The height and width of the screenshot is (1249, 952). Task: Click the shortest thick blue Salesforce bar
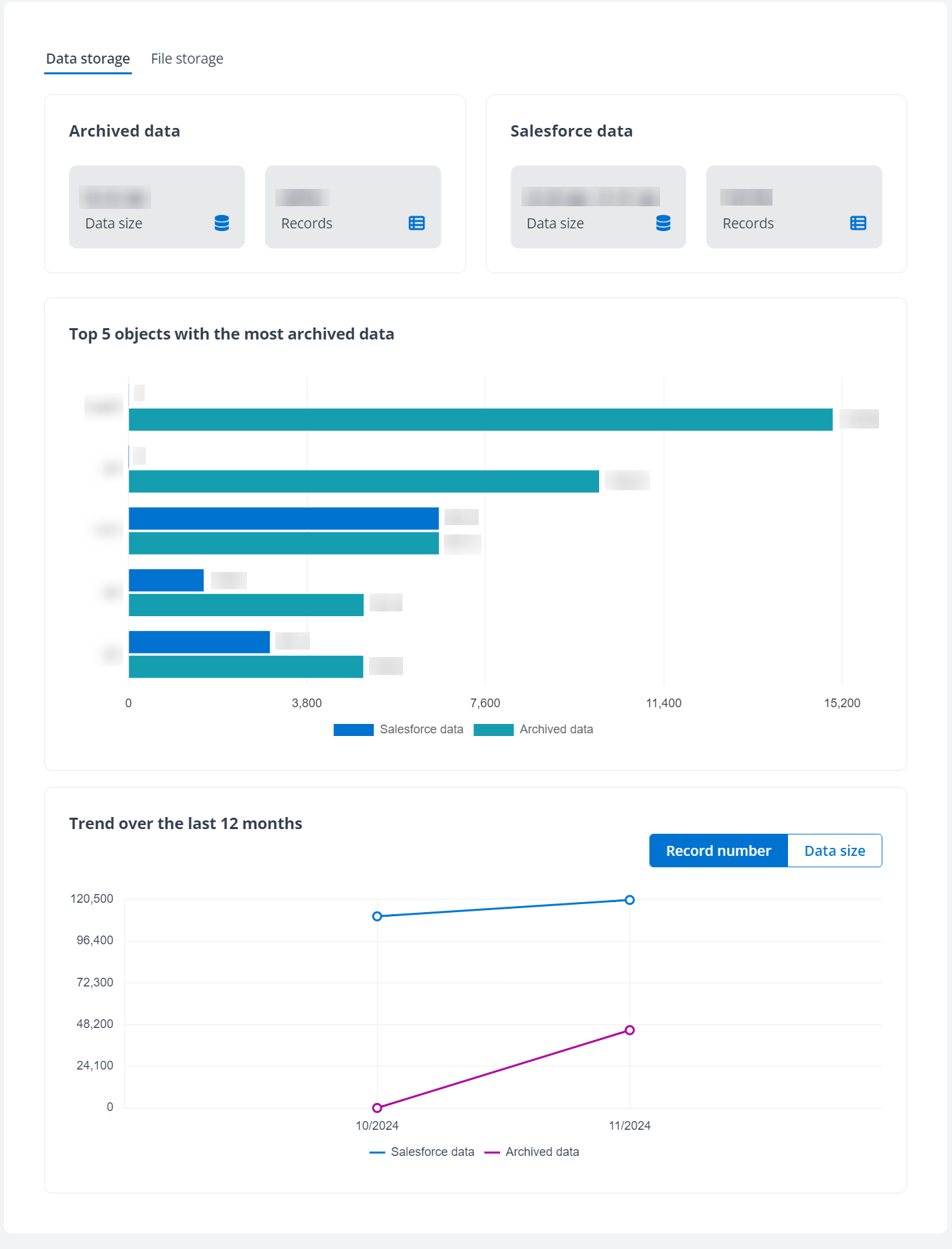(x=166, y=581)
